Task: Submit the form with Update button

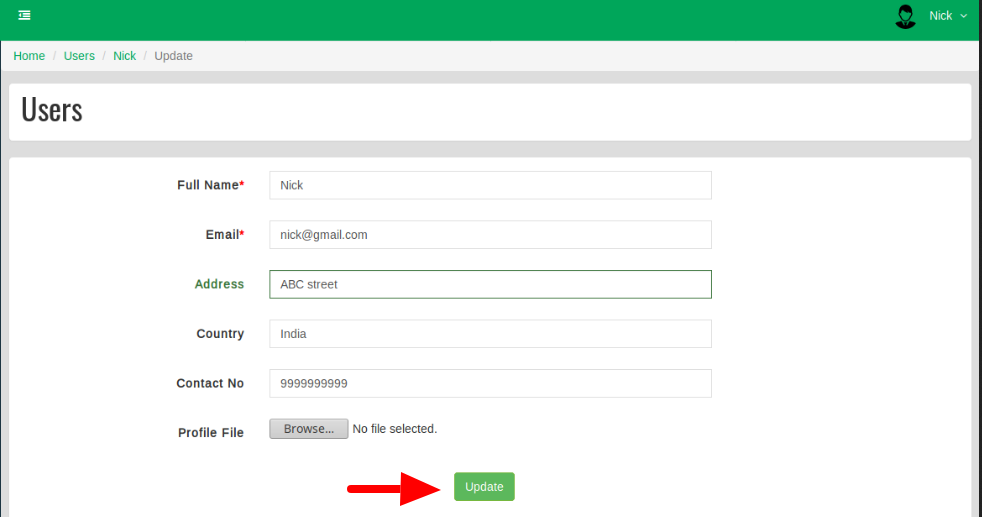Action: [484, 486]
